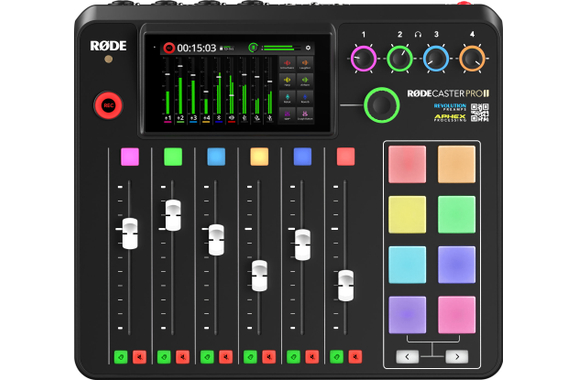Tap the pink sound pad on the touchscreen
Screen dimensions: 576x380
coord(305,114)
